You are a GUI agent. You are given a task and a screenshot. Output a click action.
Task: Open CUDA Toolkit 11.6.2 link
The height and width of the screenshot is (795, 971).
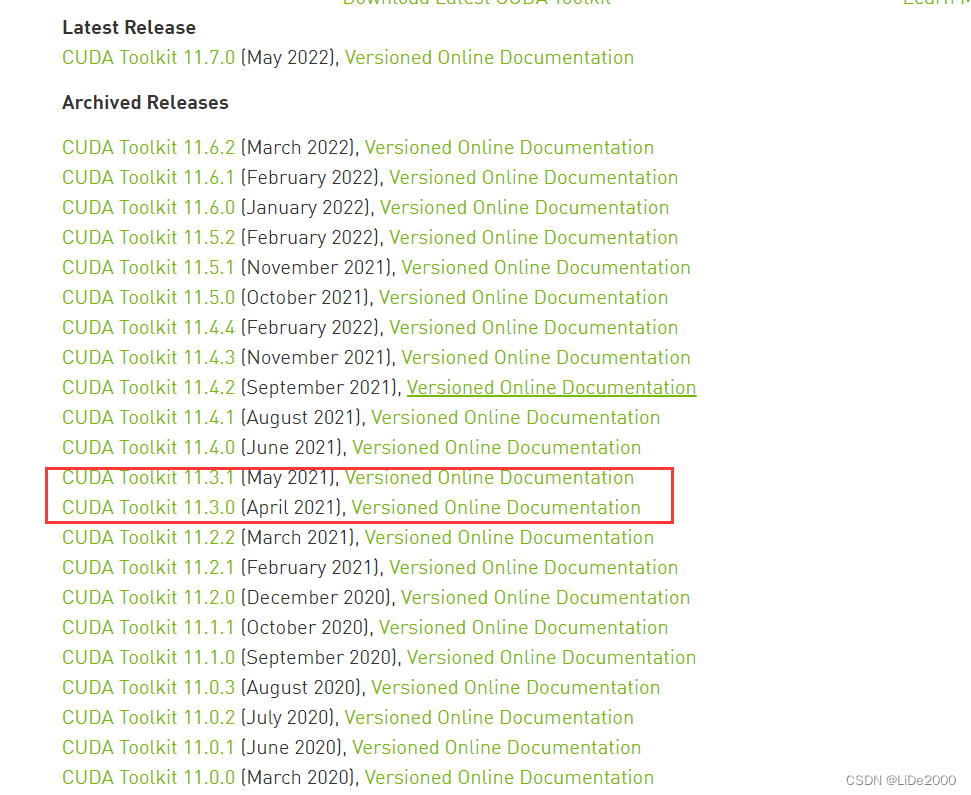point(149,147)
